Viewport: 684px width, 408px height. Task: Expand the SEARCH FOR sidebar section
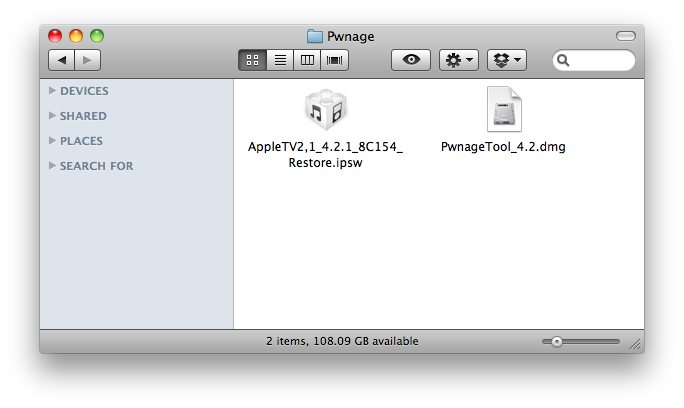pyautogui.click(x=52, y=166)
